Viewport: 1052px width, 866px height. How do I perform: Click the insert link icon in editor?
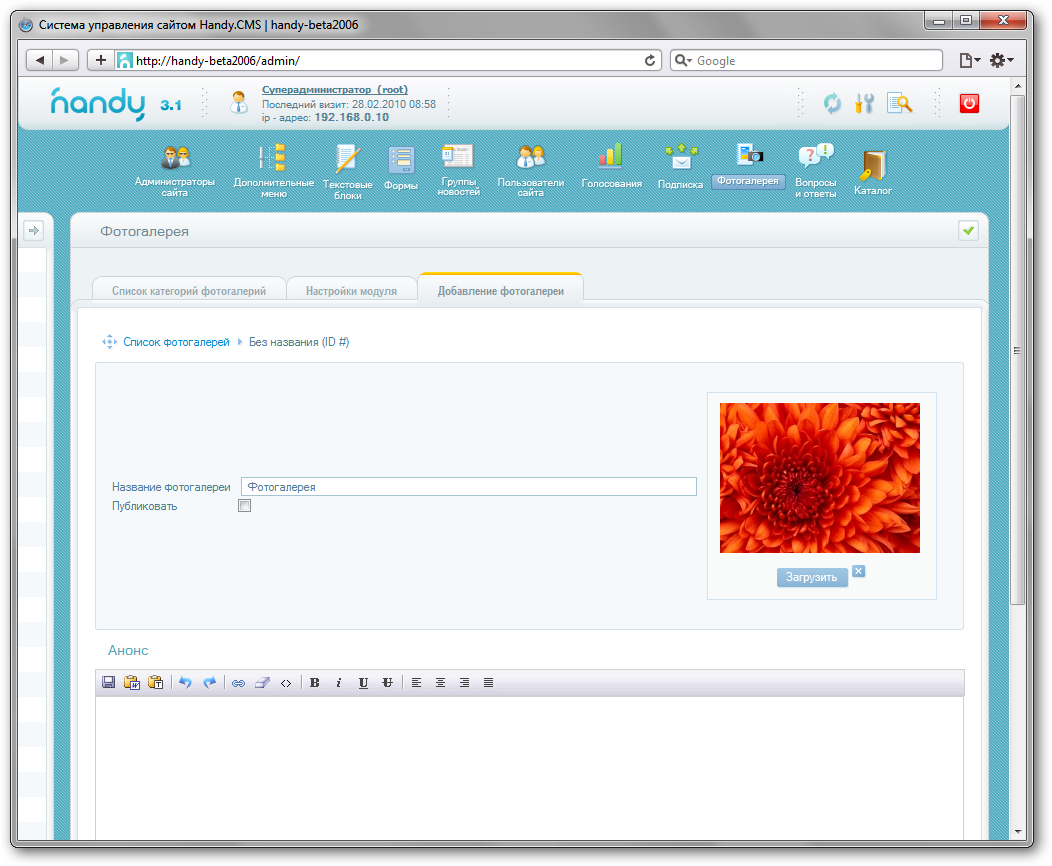(x=238, y=683)
